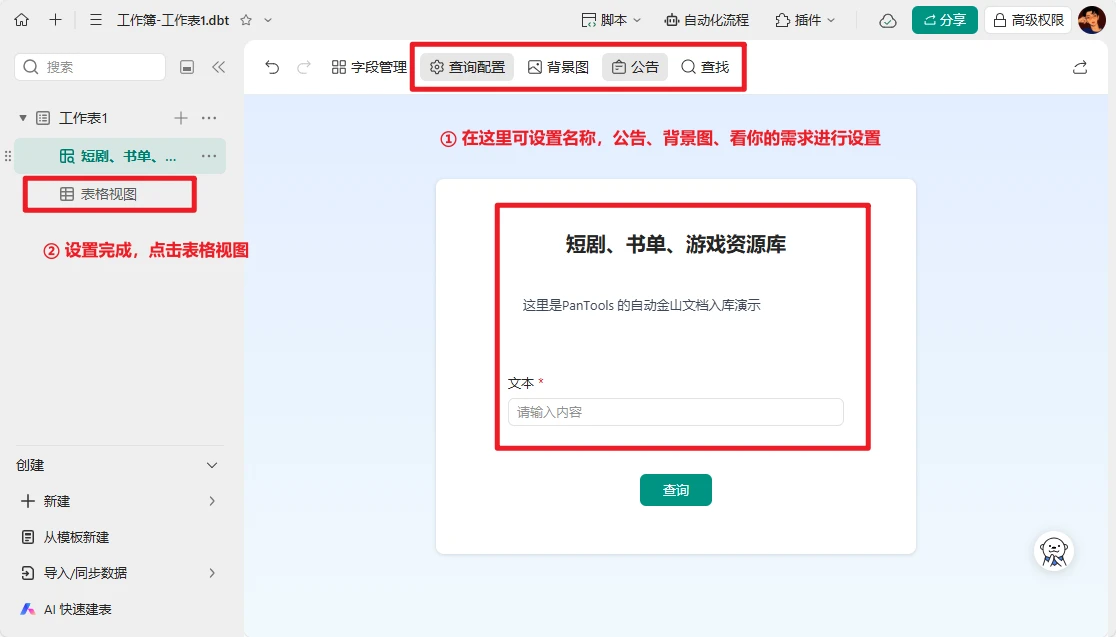Collapse the left sidebar with double chevron

point(218,67)
